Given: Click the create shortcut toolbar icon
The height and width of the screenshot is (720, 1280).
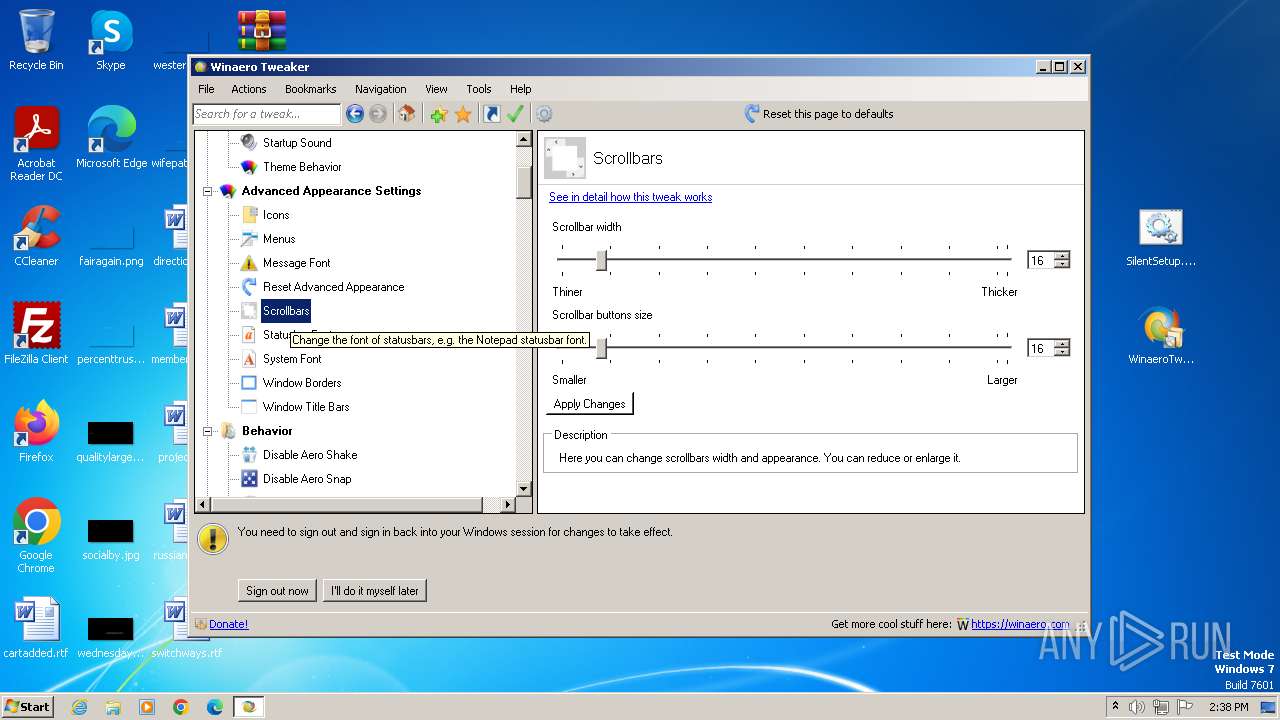Looking at the screenshot, I should 491,114.
